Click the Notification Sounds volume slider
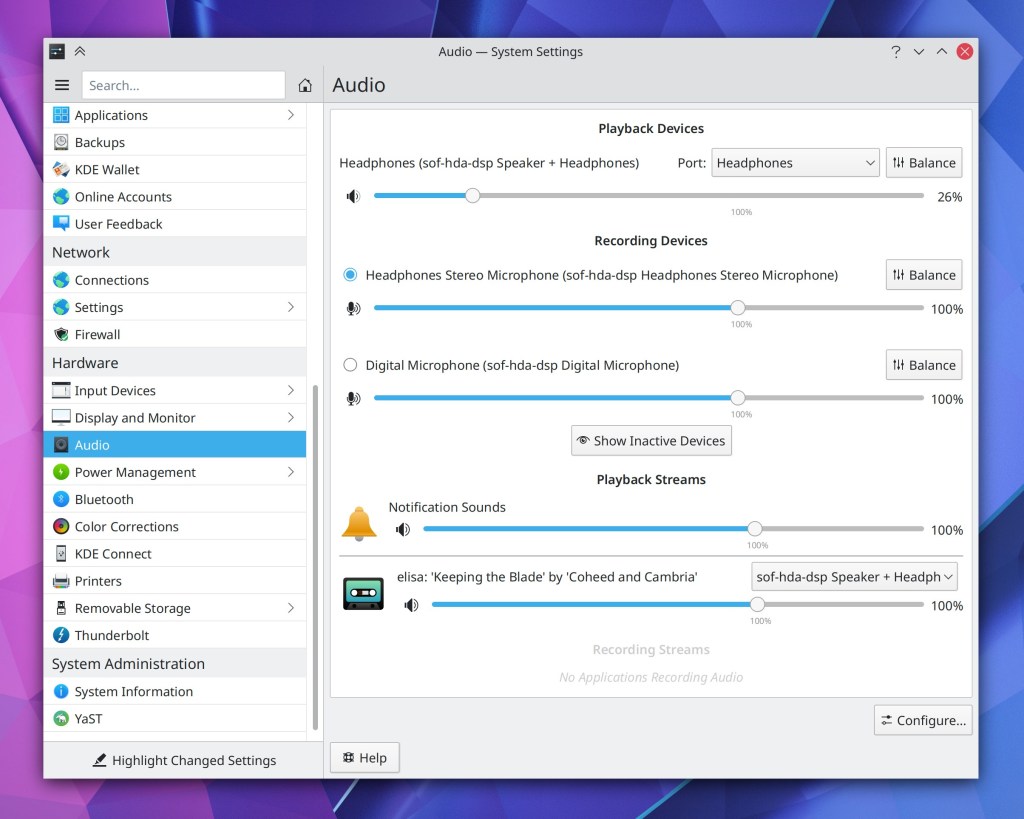Screen dimensions: 1024x819 [x=673, y=530]
